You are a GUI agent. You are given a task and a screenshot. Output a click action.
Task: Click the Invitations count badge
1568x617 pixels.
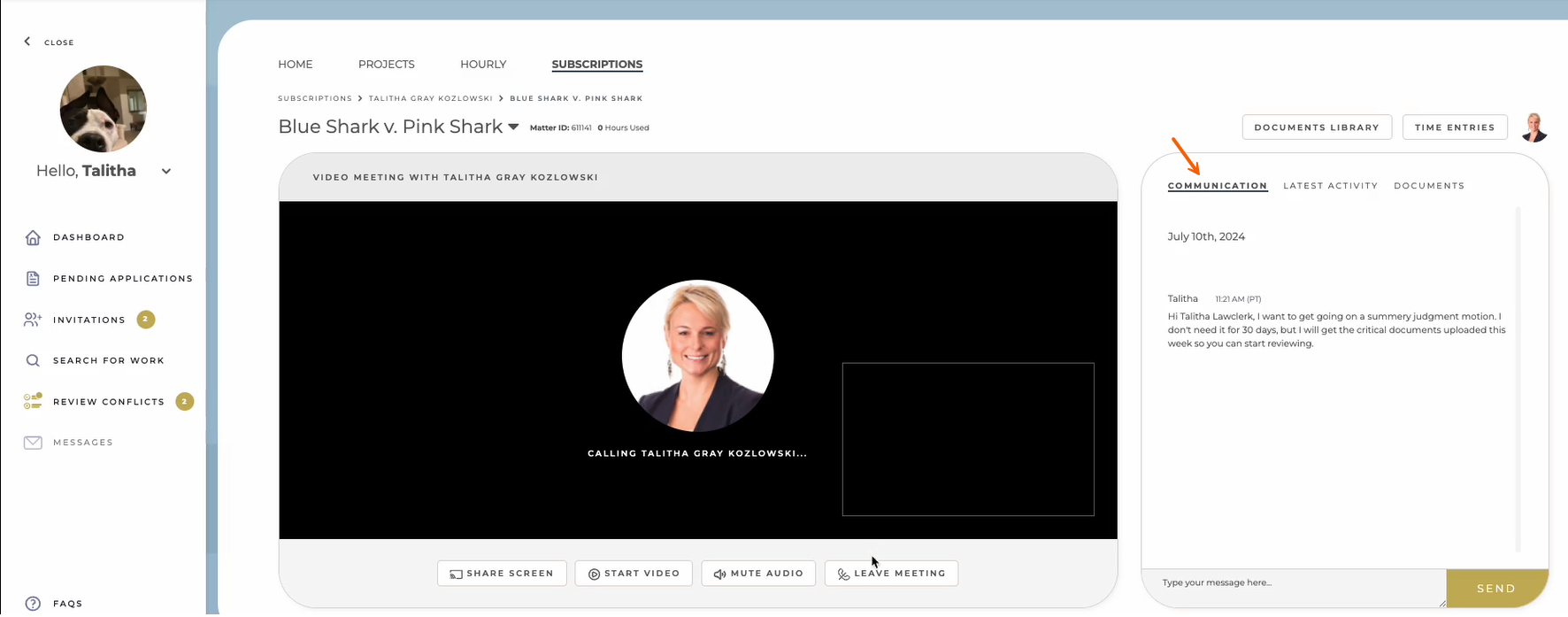pyautogui.click(x=146, y=320)
